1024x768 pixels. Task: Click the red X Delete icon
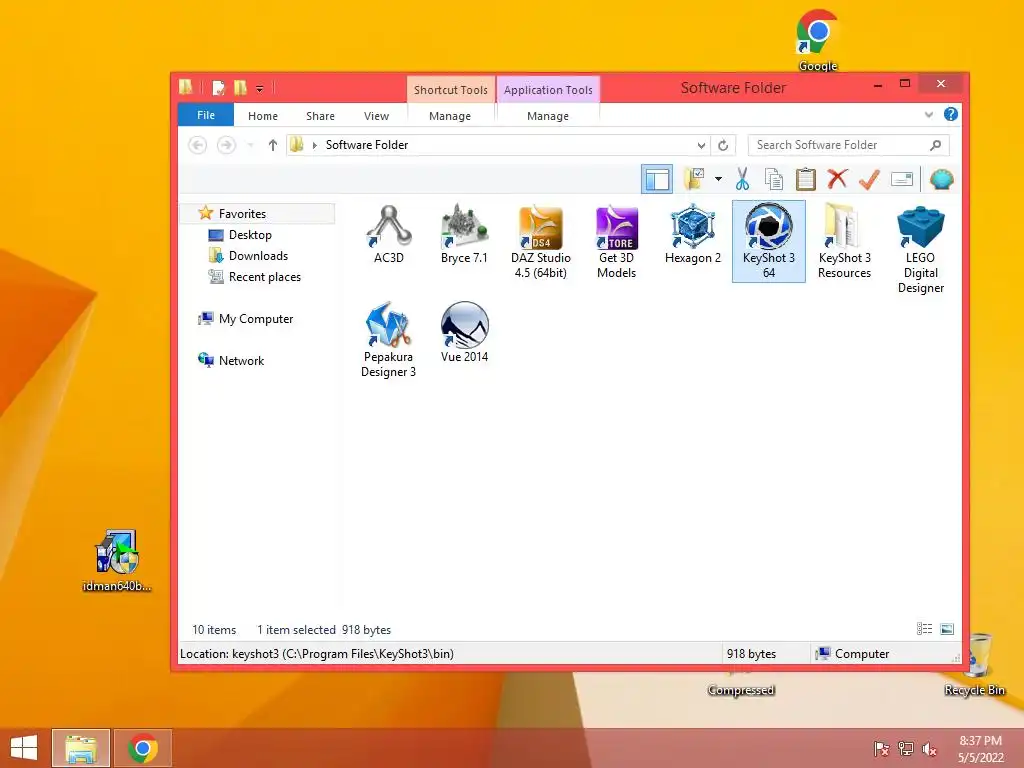click(x=837, y=179)
